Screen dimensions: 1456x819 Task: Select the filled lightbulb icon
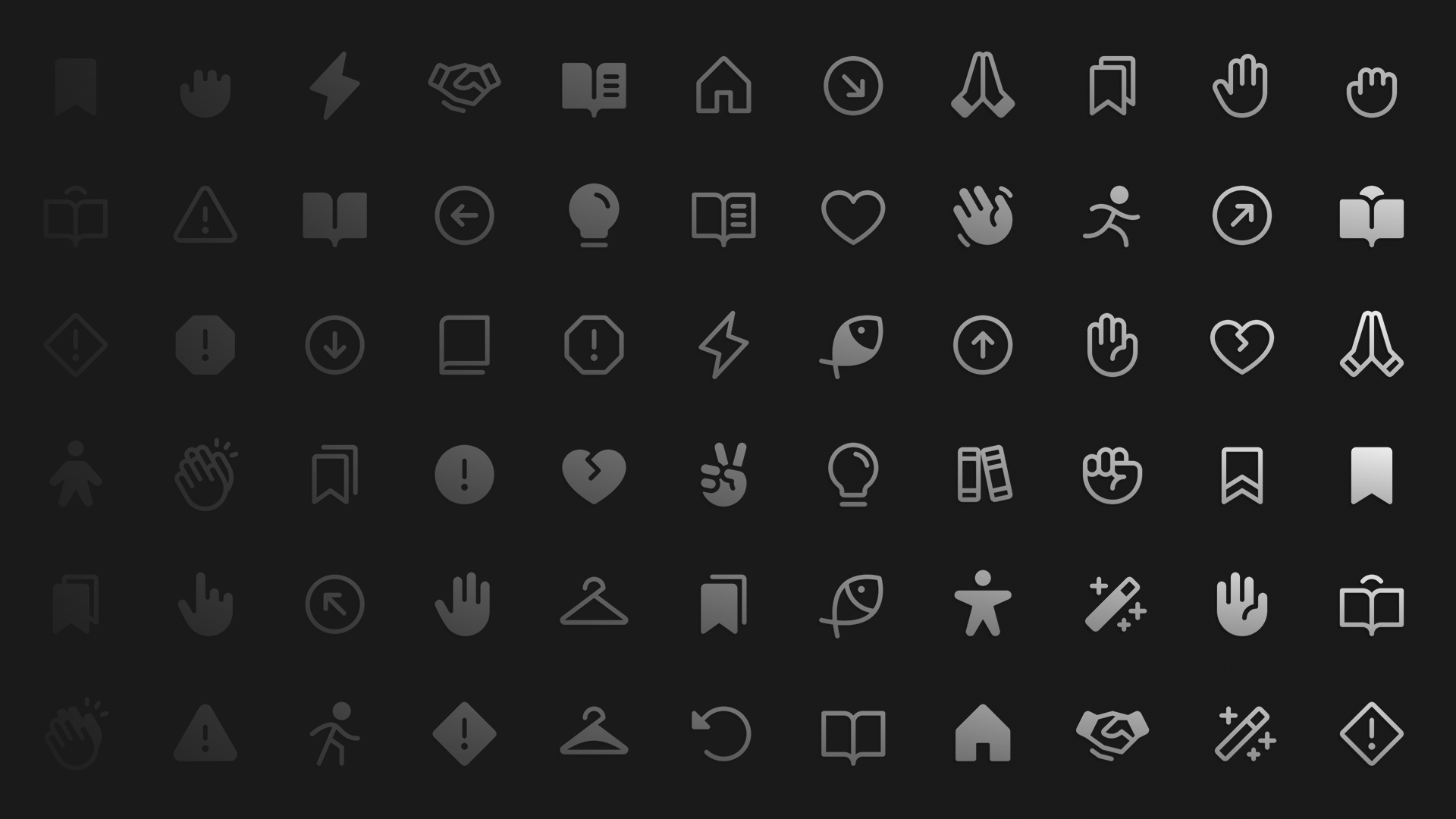click(594, 215)
